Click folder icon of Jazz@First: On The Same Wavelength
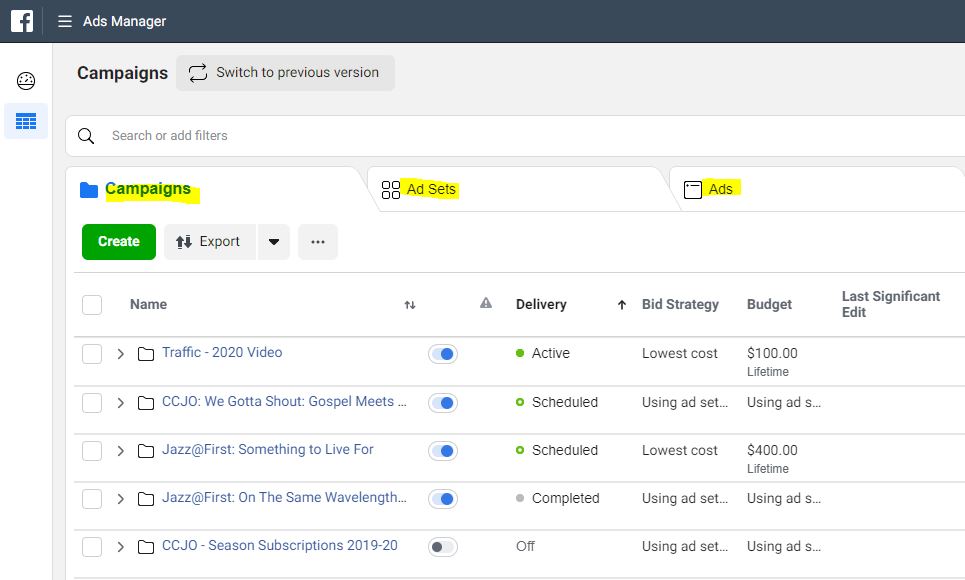 coord(146,499)
